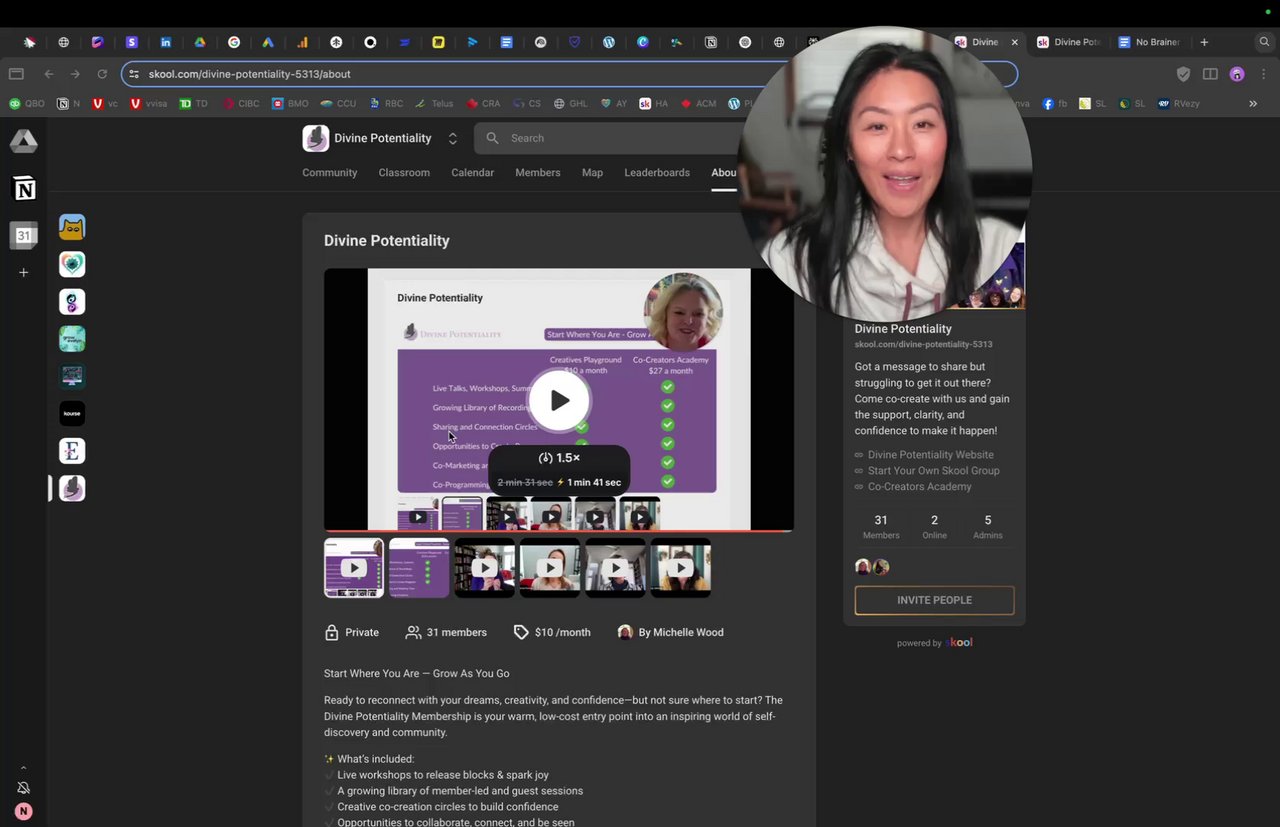1280x827 pixels.
Task: Open the Google pinned tab
Action: 234,42
